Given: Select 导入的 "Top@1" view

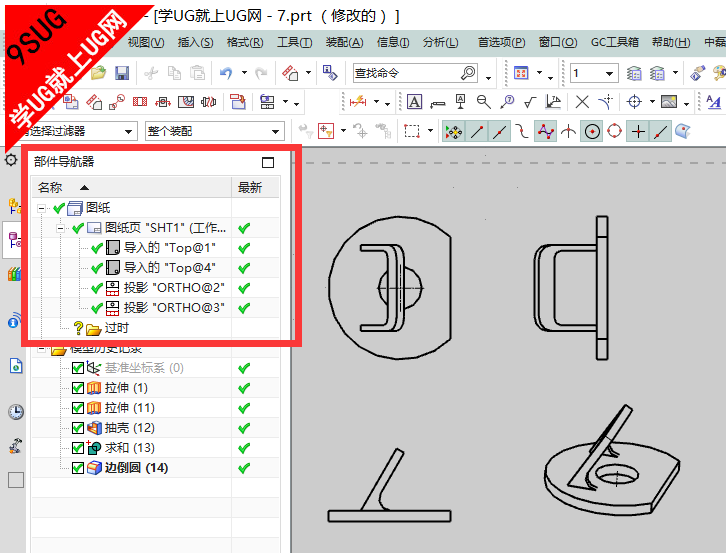Looking at the screenshot, I should (169, 248).
